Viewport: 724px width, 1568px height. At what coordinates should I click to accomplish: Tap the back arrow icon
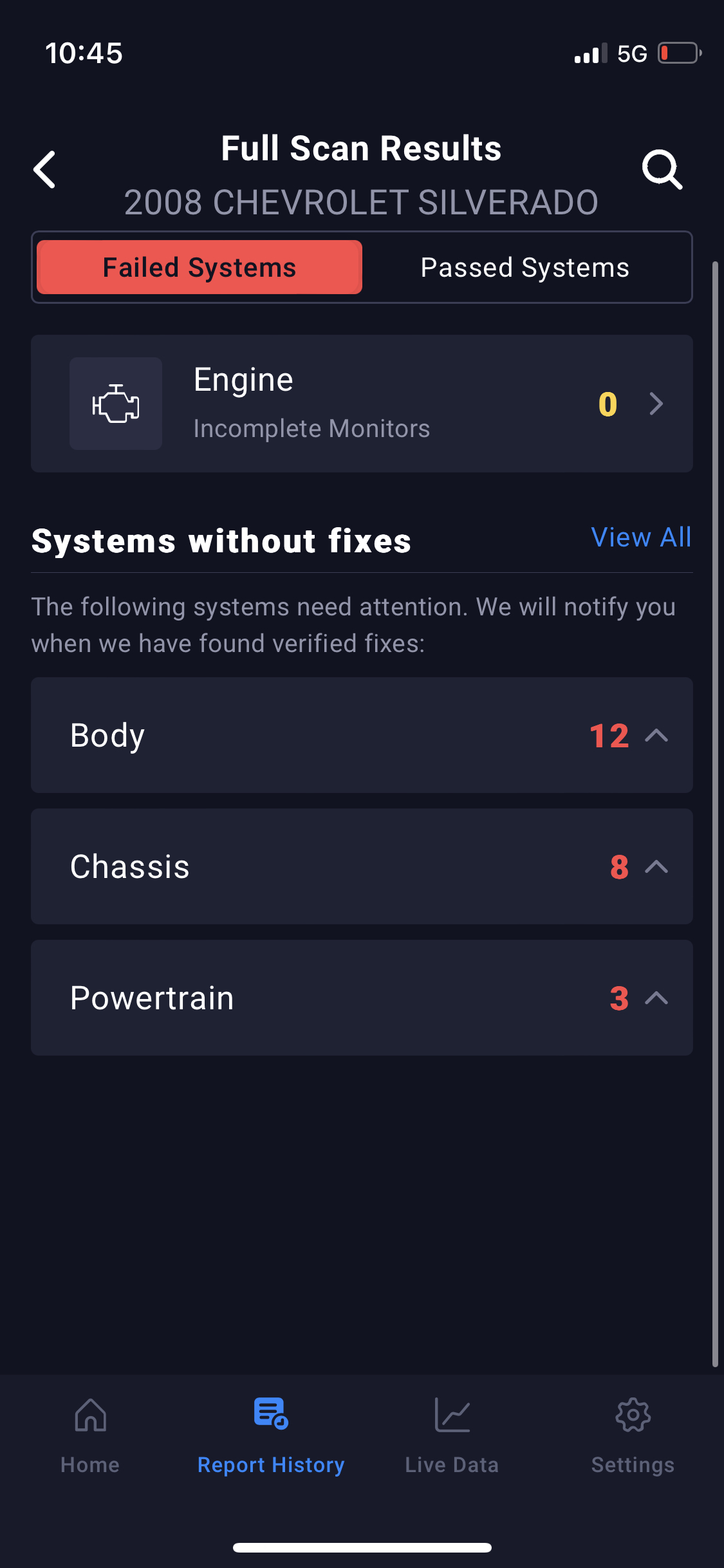(45, 170)
